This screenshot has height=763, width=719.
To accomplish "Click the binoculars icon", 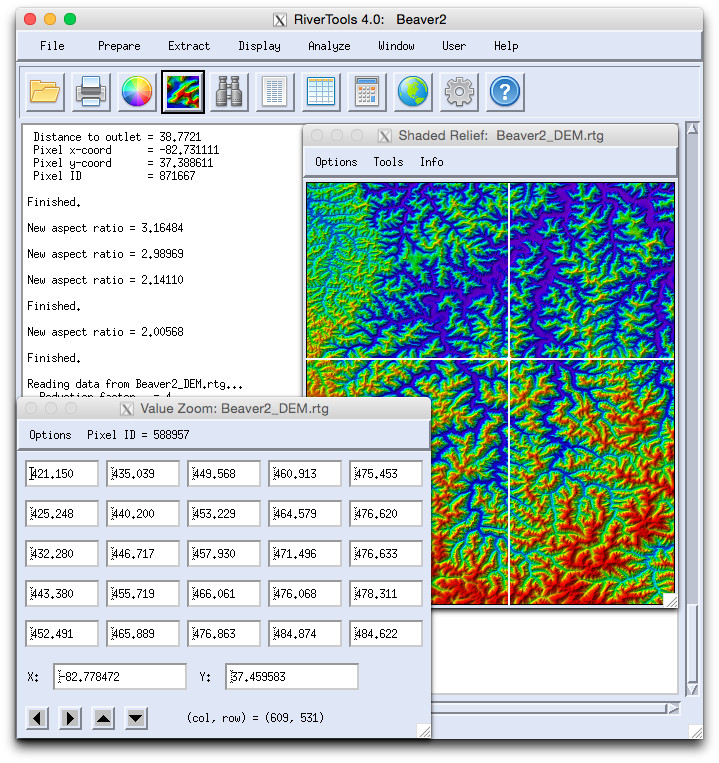I will pyautogui.click(x=229, y=93).
